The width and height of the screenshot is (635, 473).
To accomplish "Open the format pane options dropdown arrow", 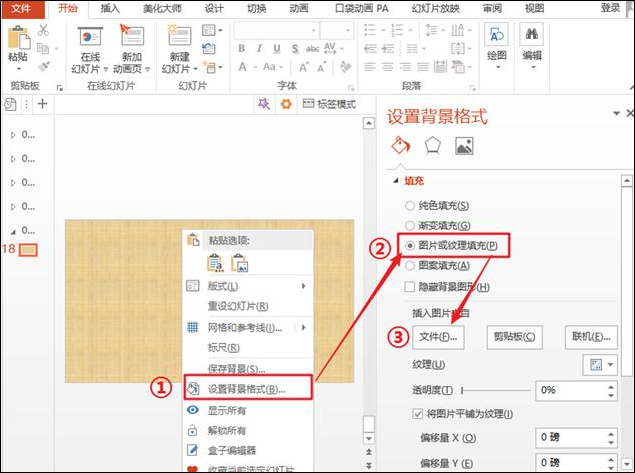I will pyautogui.click(x=616, y=113).
